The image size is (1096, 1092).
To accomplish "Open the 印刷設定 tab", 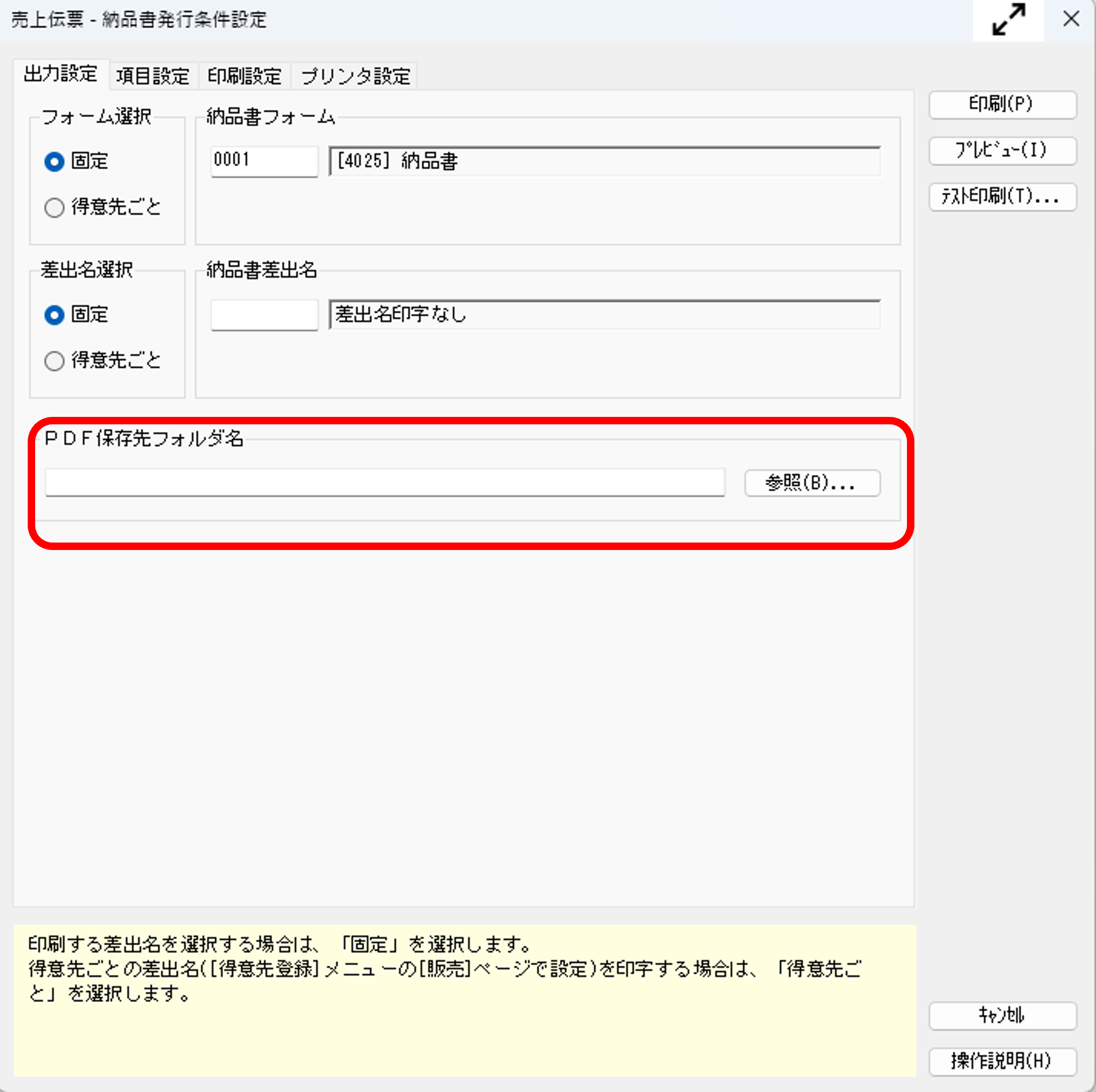I will (244, 76).
